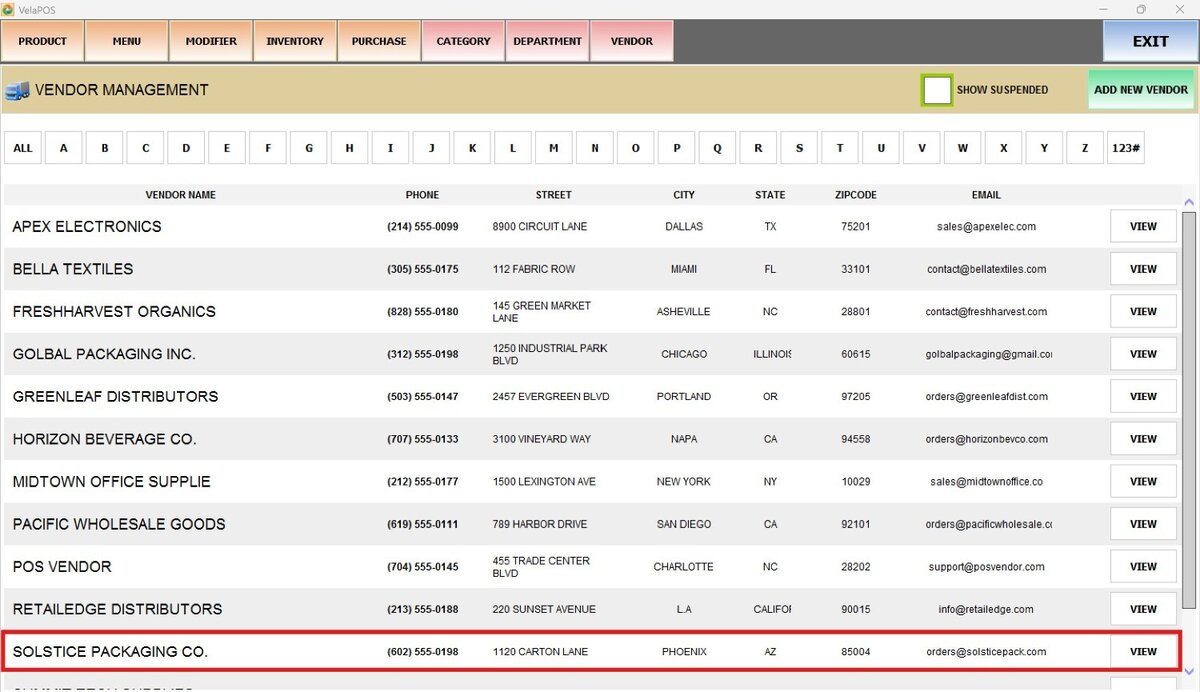Filter vendors by letter B

[x=105, y=148]
